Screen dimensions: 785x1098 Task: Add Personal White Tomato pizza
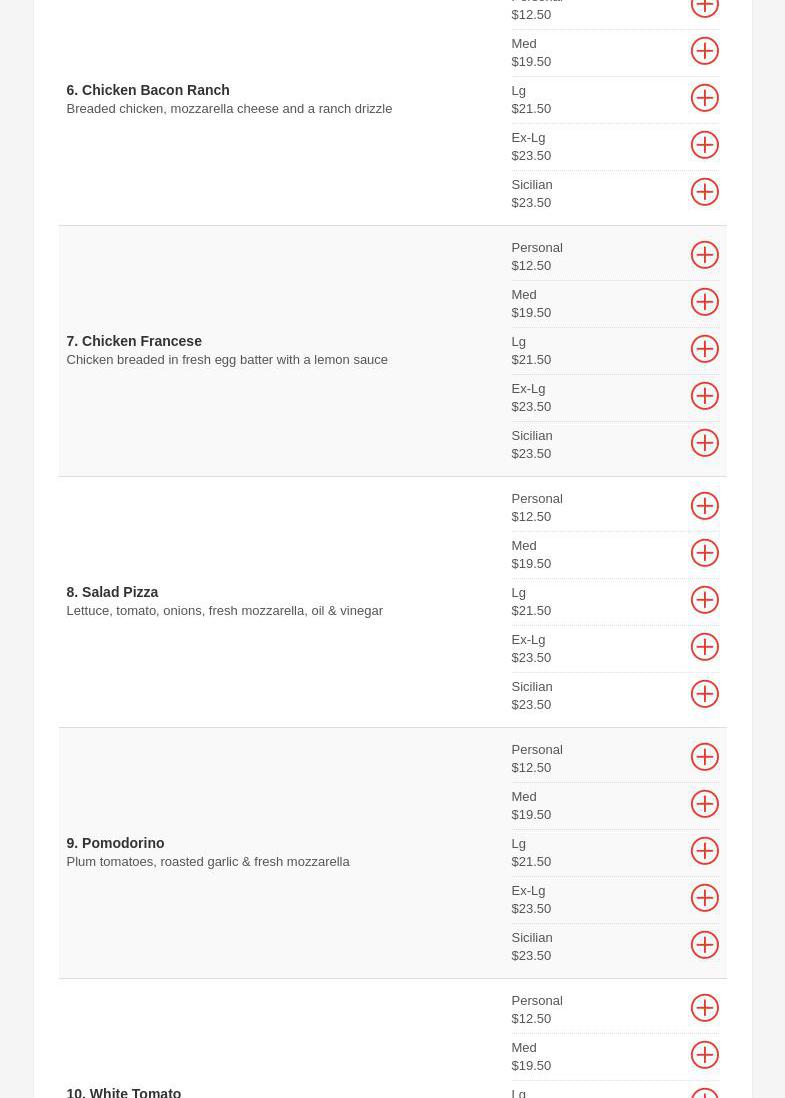click(704, 1008)
